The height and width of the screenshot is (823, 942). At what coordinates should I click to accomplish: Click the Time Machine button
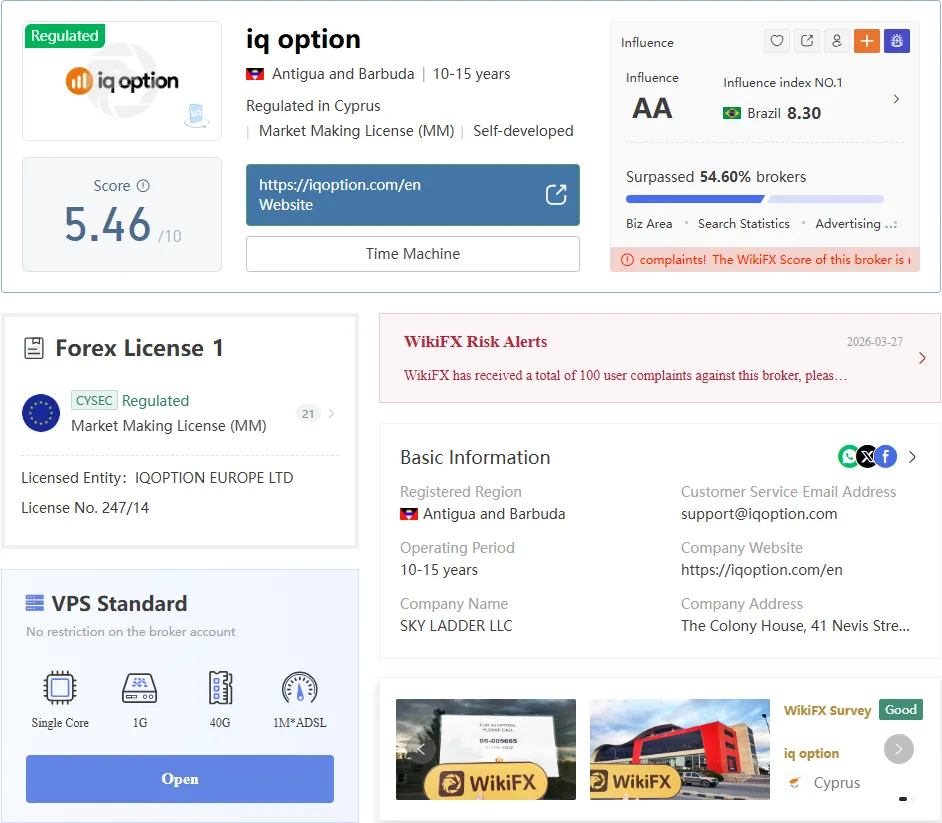tap(413, 254)
